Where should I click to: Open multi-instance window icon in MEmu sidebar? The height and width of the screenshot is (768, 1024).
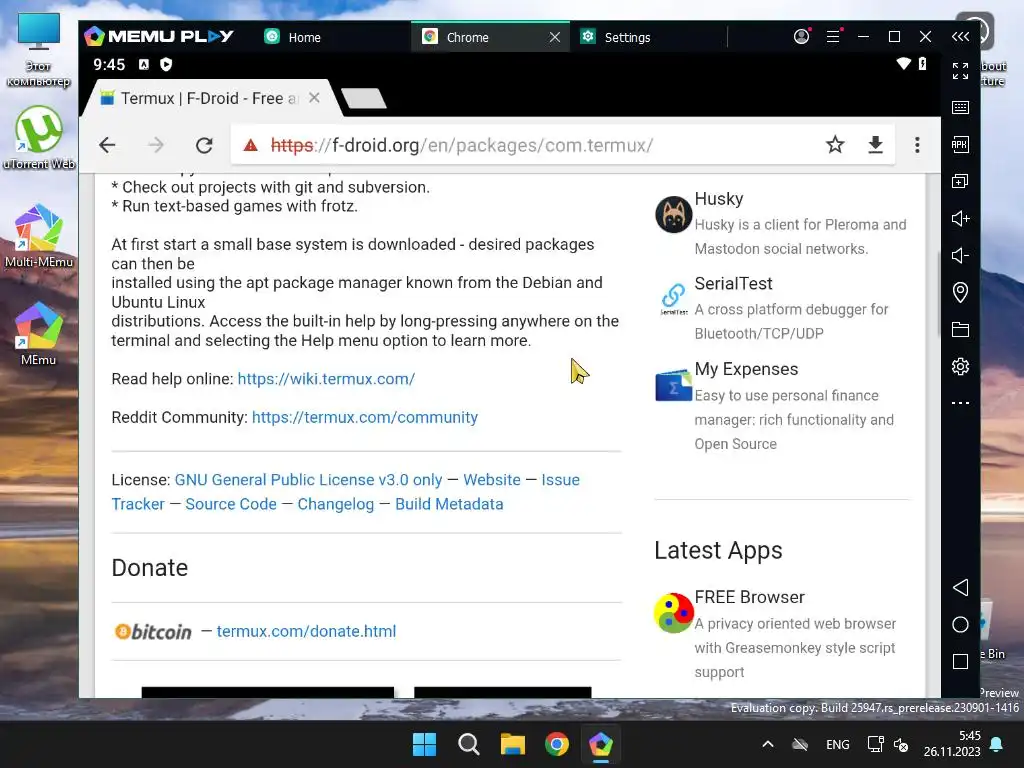pos(960,182)
